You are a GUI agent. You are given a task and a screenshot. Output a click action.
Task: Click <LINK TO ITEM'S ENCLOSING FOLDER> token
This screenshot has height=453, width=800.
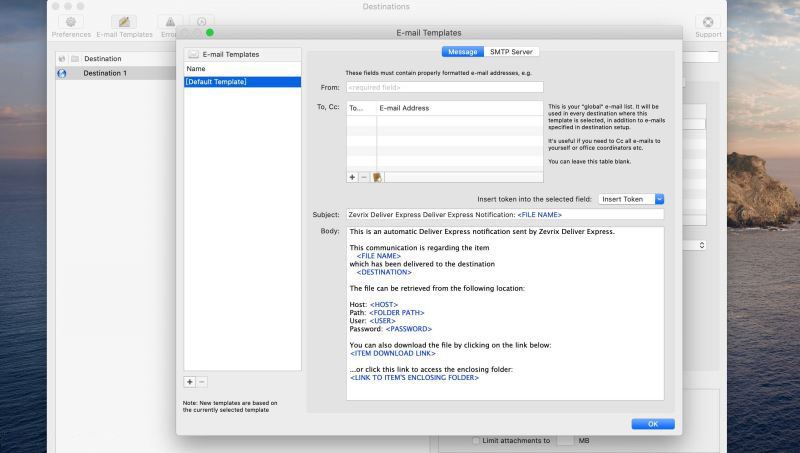click(414, 378)
